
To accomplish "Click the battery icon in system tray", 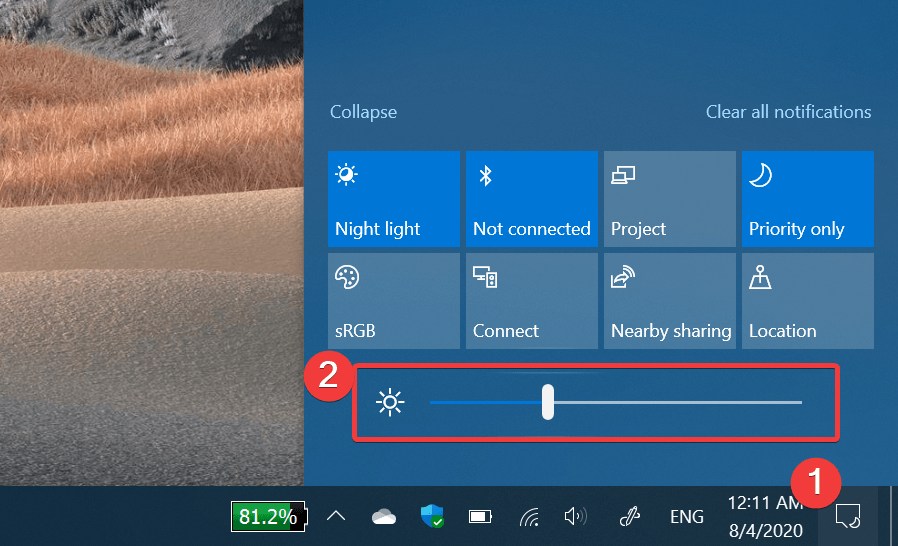I will coord(480,517).
